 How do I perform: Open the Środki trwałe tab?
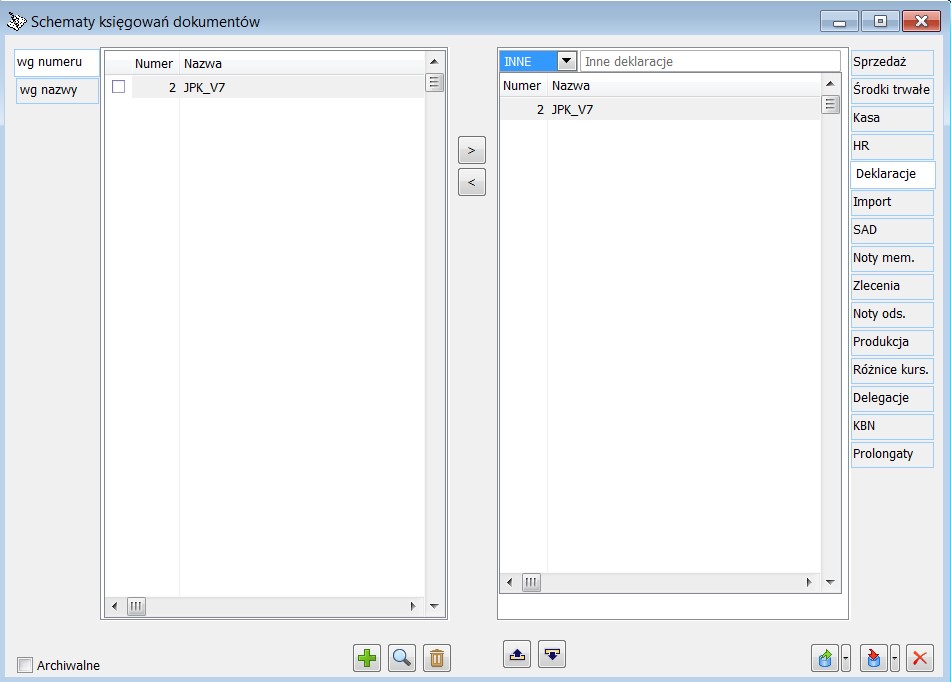(892, 90)
